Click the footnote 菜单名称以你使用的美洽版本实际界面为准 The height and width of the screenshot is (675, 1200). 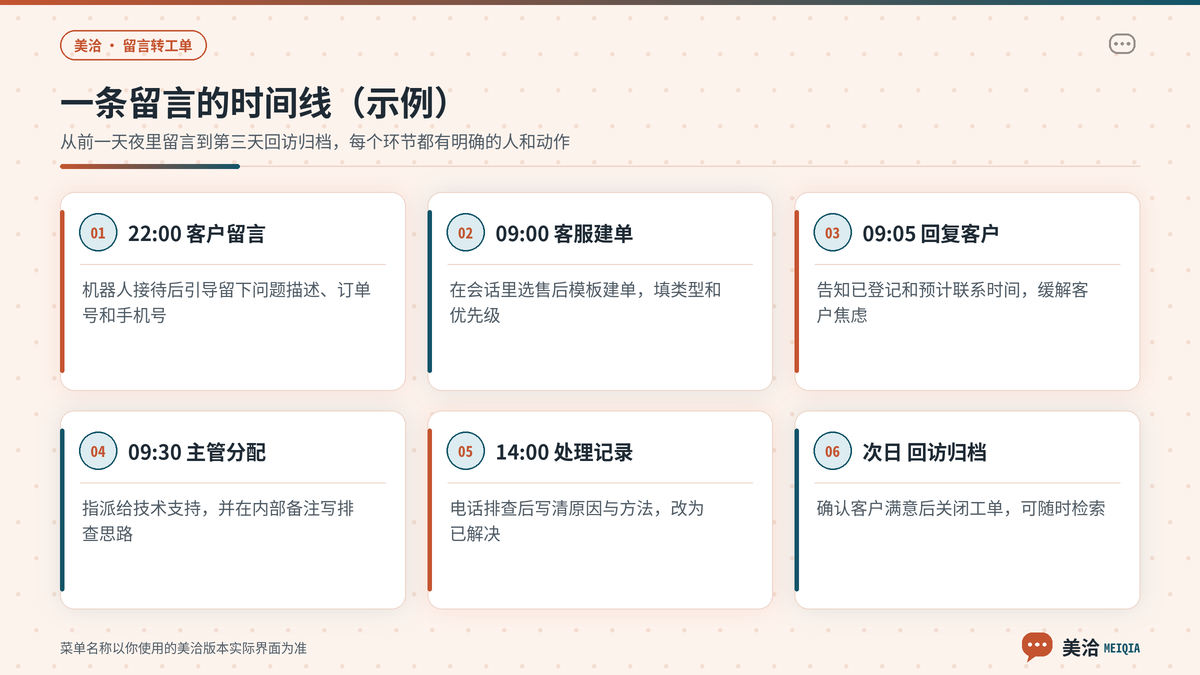pyautogui.click(x=183, y=648)
